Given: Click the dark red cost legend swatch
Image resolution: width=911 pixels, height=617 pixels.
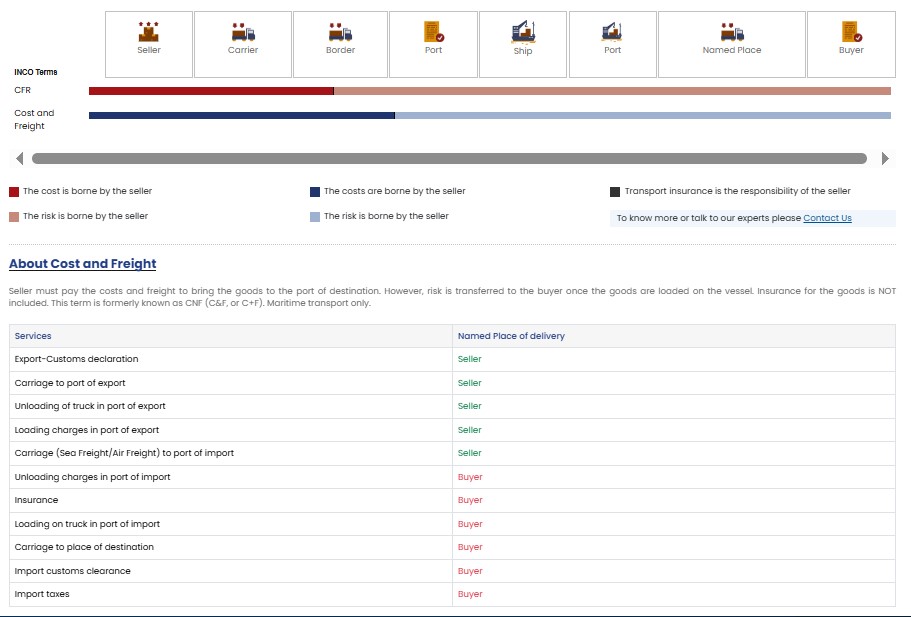Looking at the screenshot, I should [14, 192].
